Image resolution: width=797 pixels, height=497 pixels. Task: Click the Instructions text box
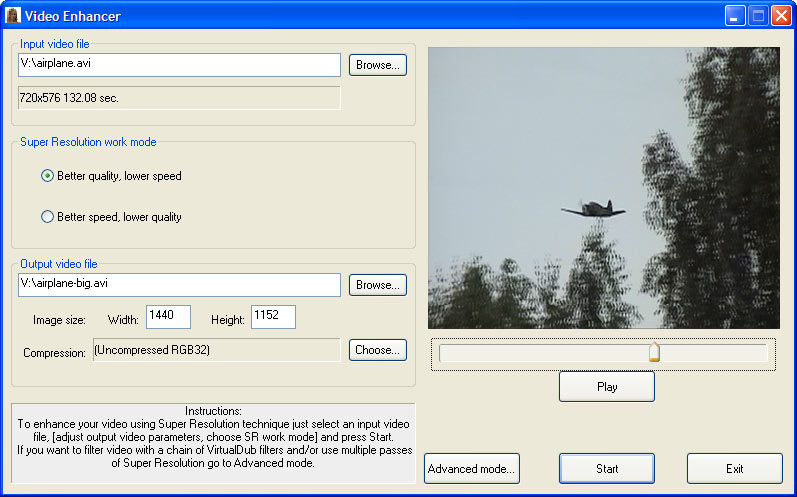coord(213,443)
